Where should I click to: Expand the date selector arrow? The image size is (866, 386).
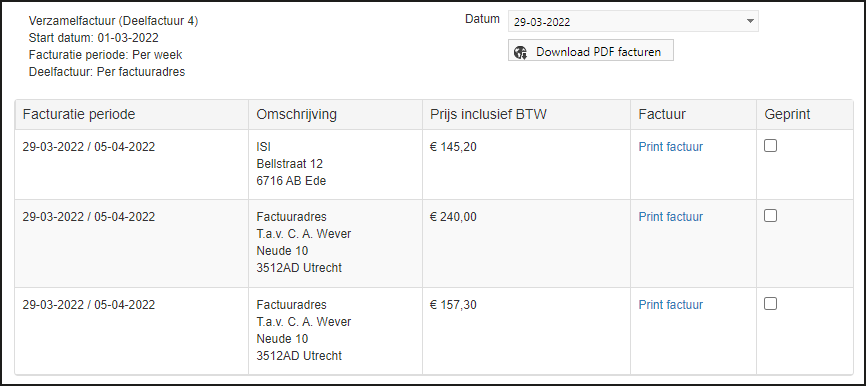pyautogui.click(x=749, y=22)
